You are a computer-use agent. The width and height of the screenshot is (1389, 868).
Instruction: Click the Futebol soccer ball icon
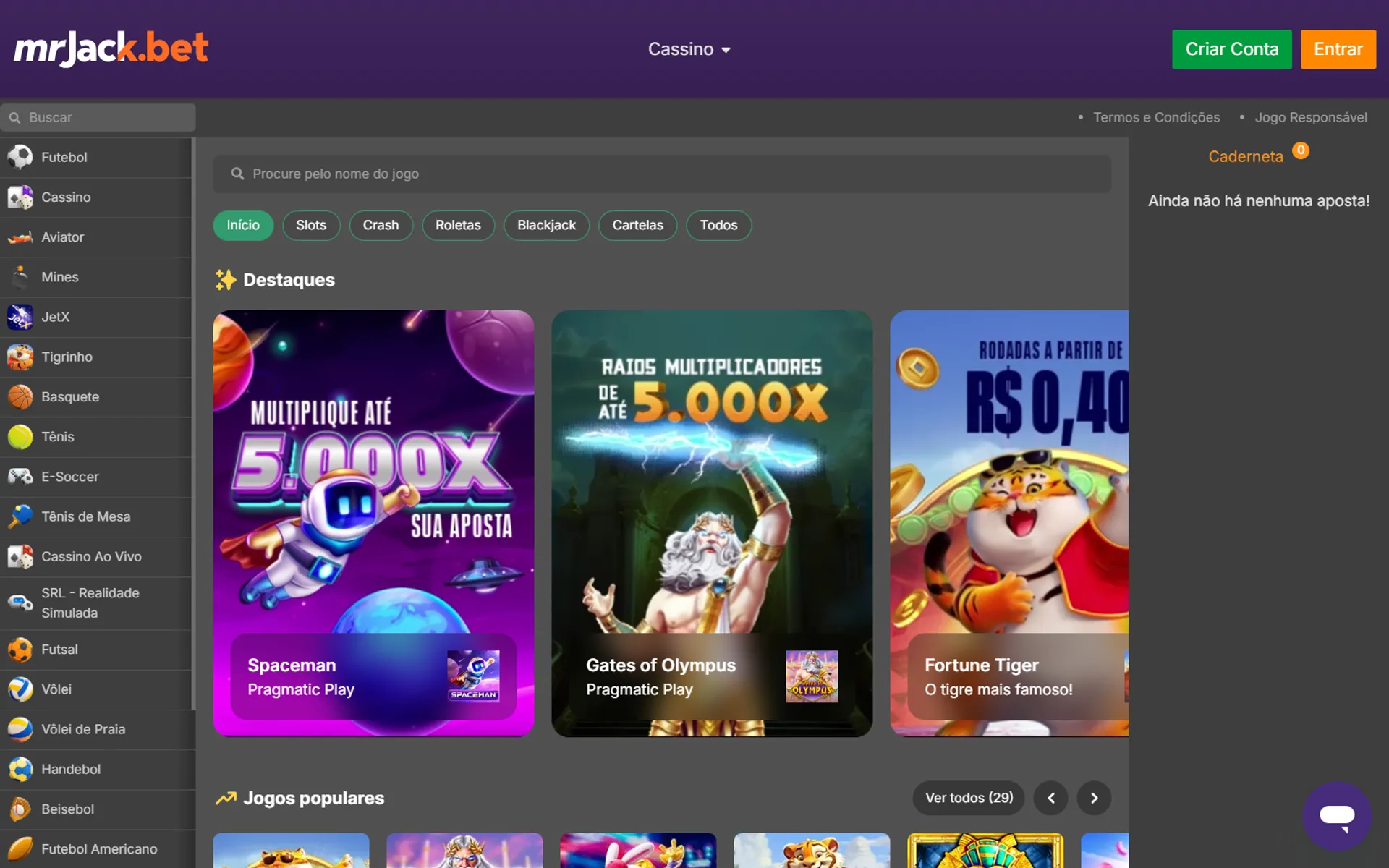point(20,157)
